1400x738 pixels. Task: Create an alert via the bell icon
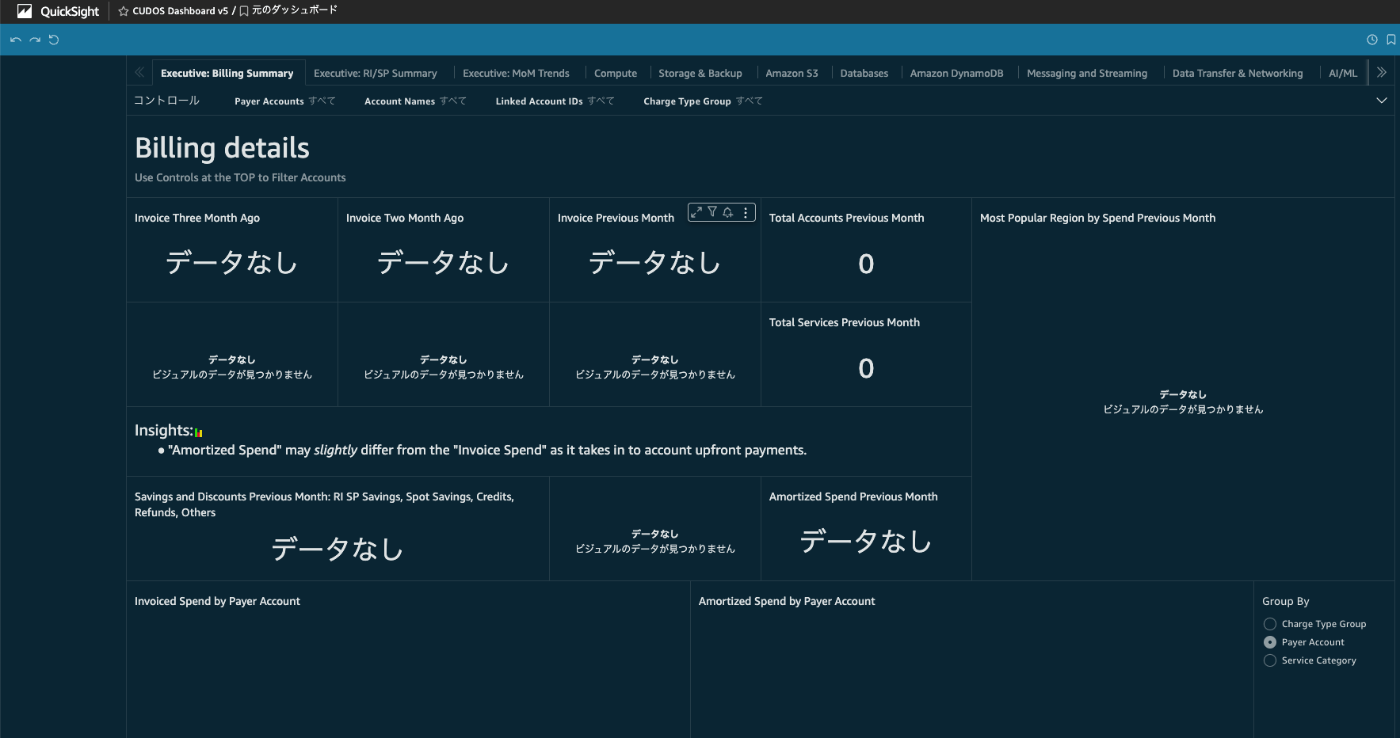pyautogui.click(x=728, y=212)
